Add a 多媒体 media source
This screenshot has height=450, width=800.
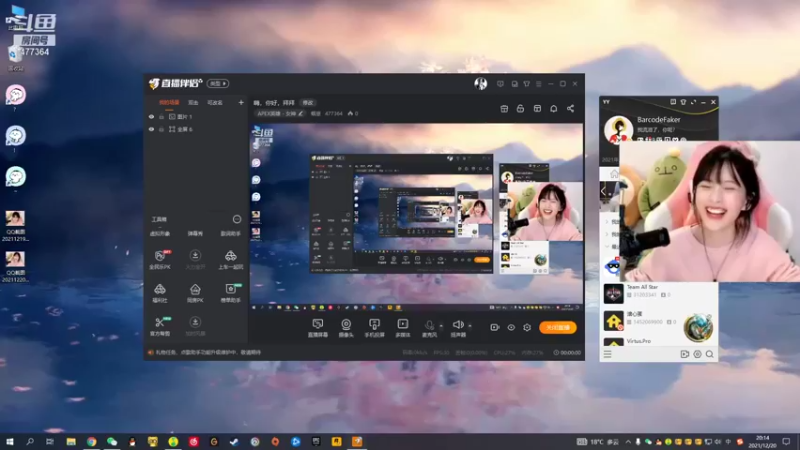403,328
